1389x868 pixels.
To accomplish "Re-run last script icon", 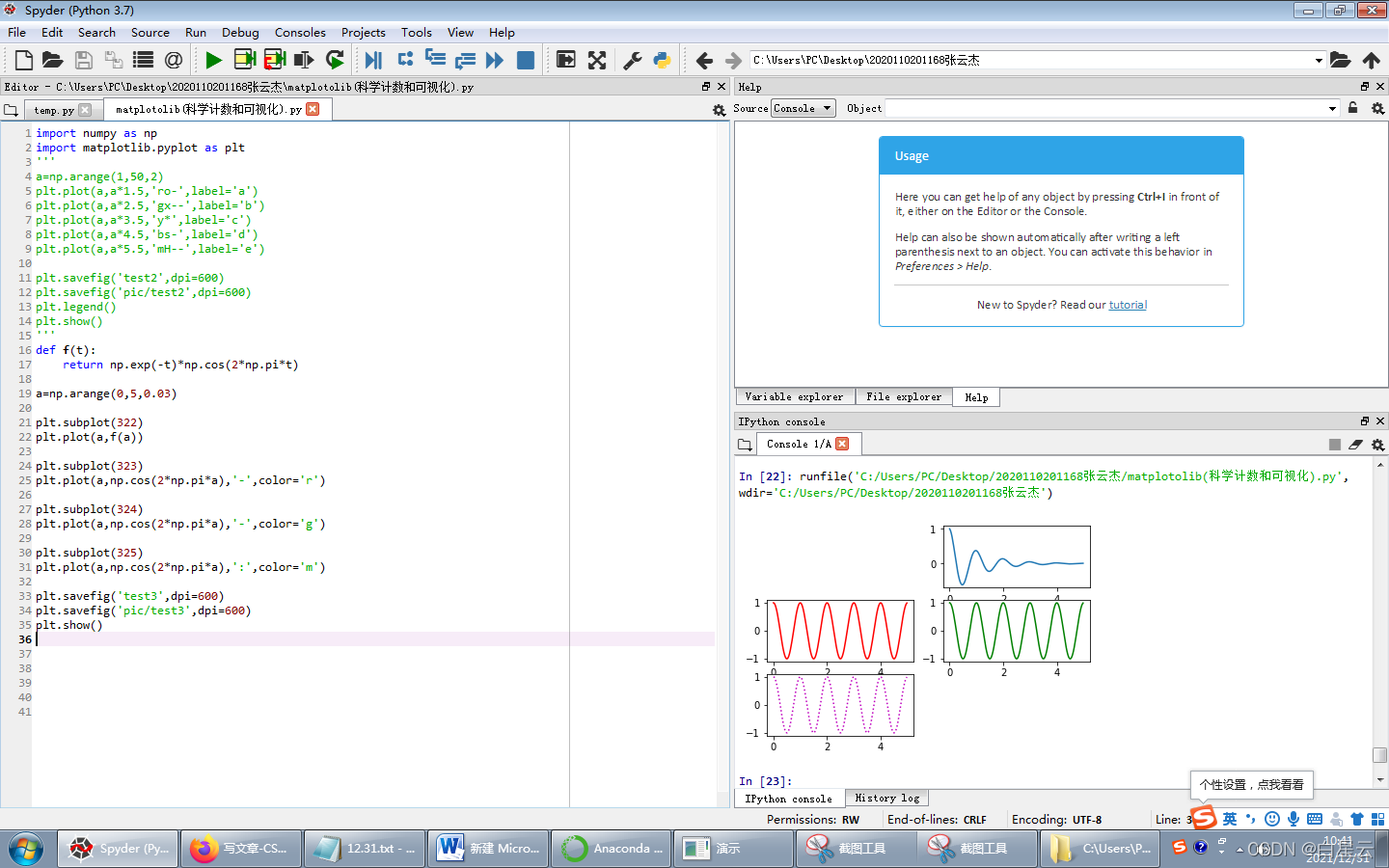I will click(335, 60).
